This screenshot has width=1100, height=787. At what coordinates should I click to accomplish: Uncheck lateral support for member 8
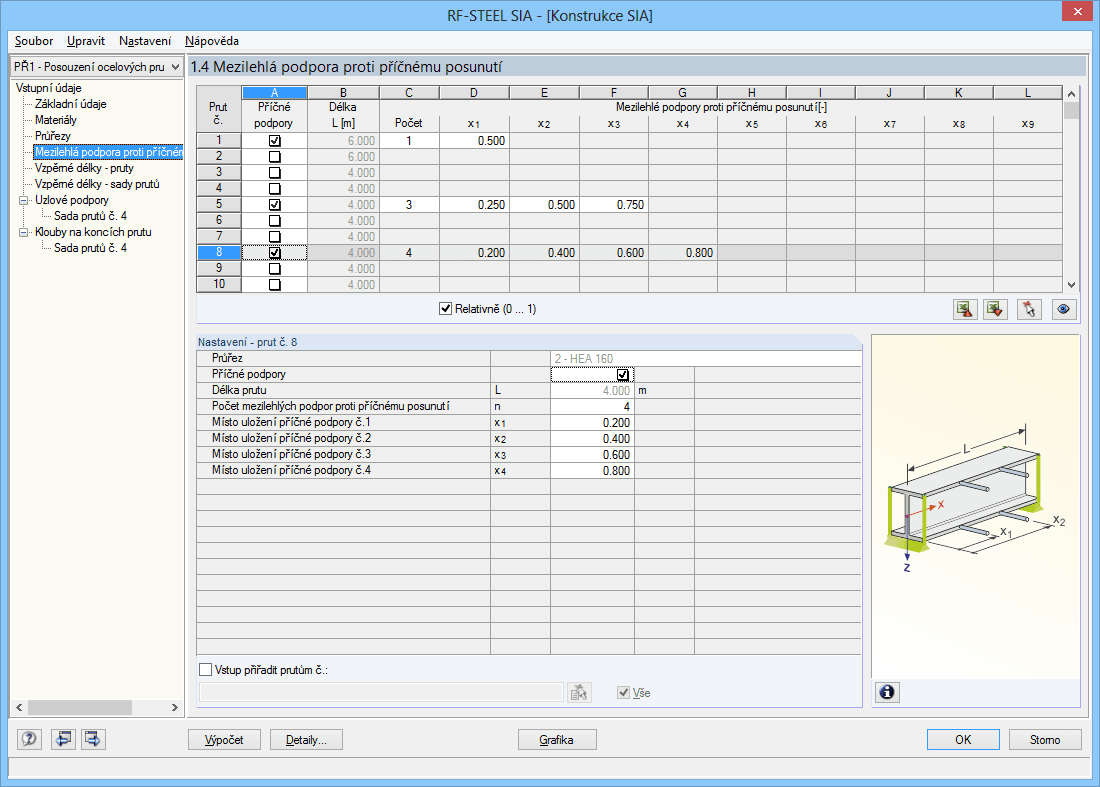pyautogui.click(x=274, y=253)
